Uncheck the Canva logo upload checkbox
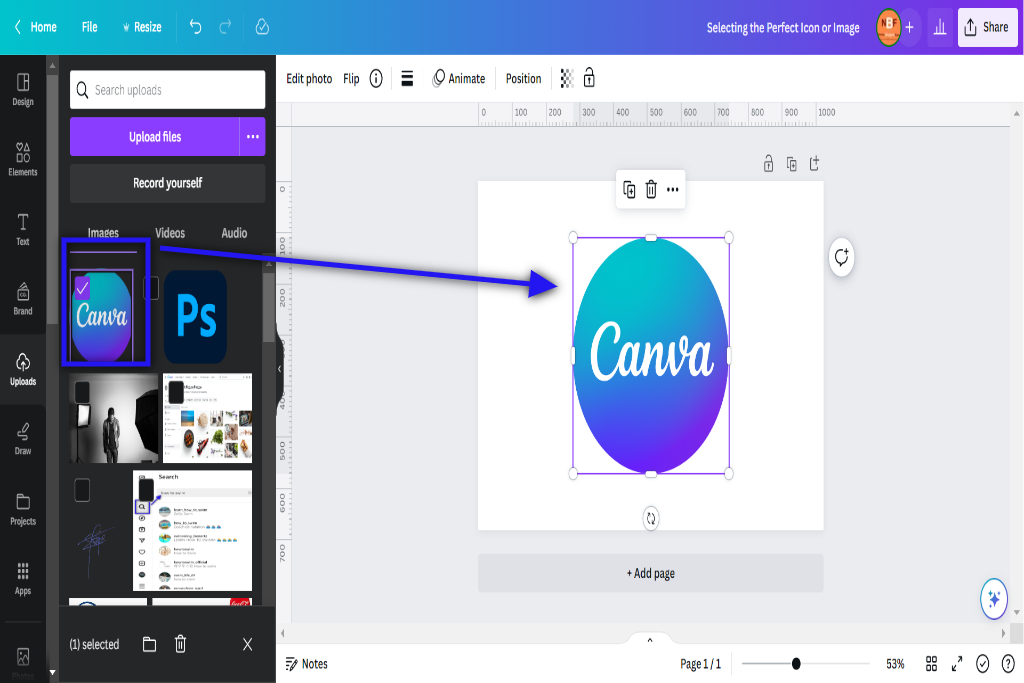The height and width of the screenshot is (683, 1024). 82,288
